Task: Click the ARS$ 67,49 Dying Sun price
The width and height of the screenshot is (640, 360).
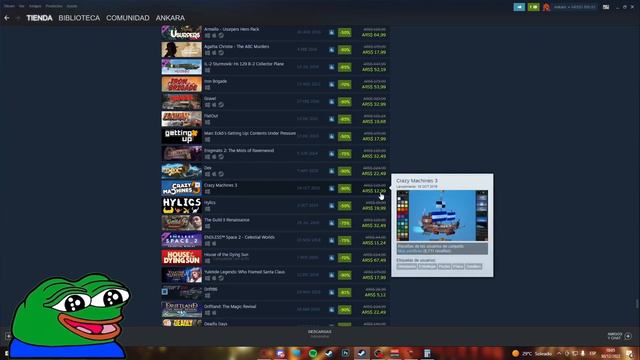Action: click(374, 260)
